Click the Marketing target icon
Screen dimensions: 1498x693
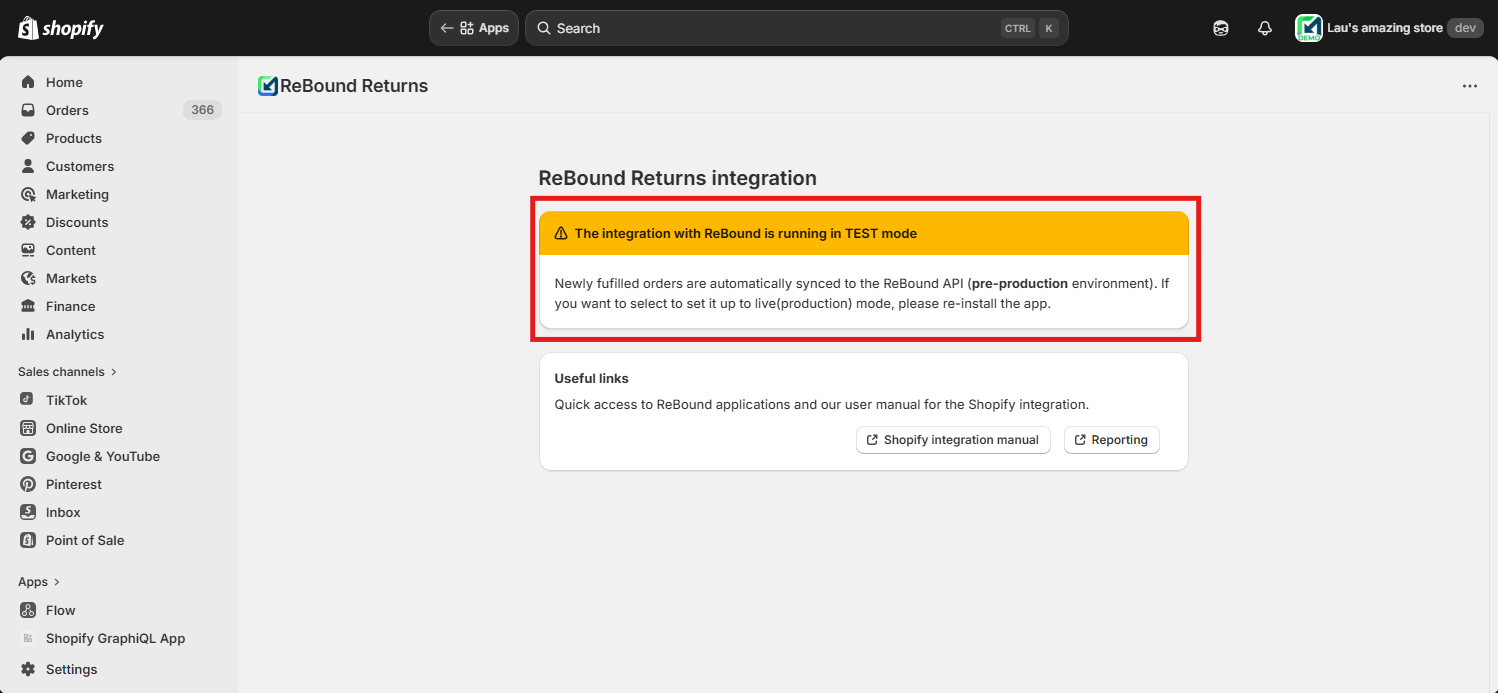[x=28, y=194]
